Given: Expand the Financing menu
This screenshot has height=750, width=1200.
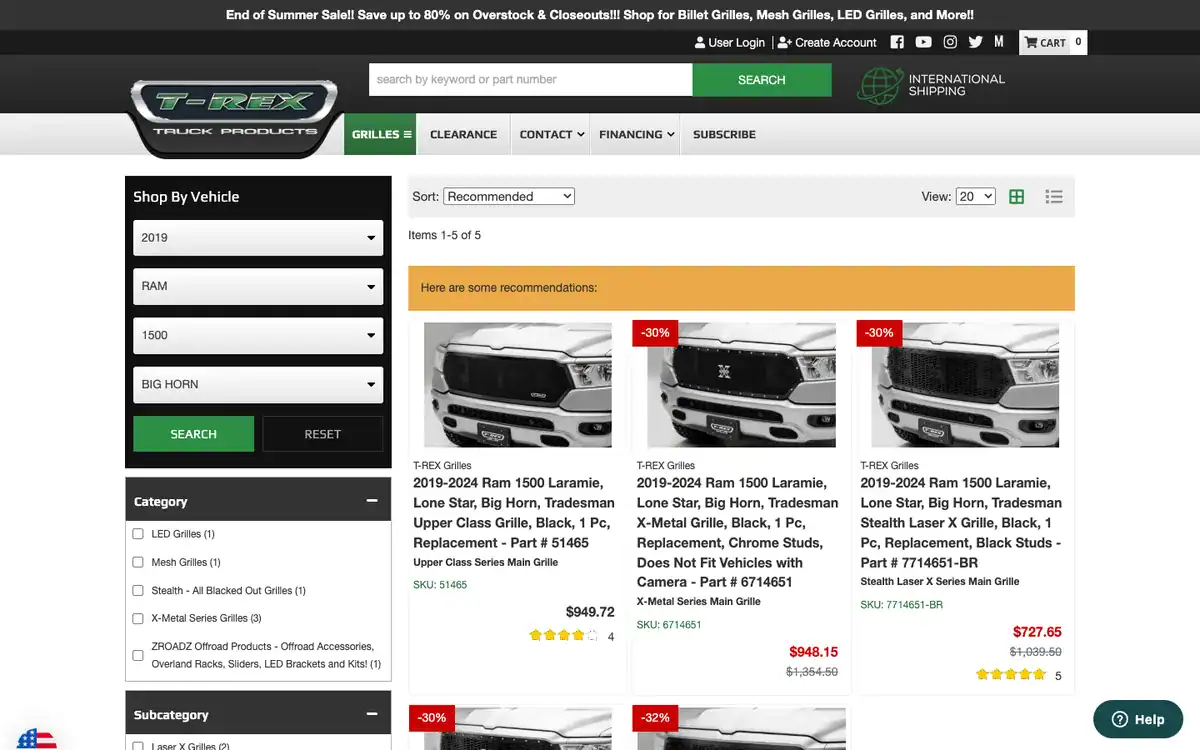Looking at the screenshot, I should [636, 134].
